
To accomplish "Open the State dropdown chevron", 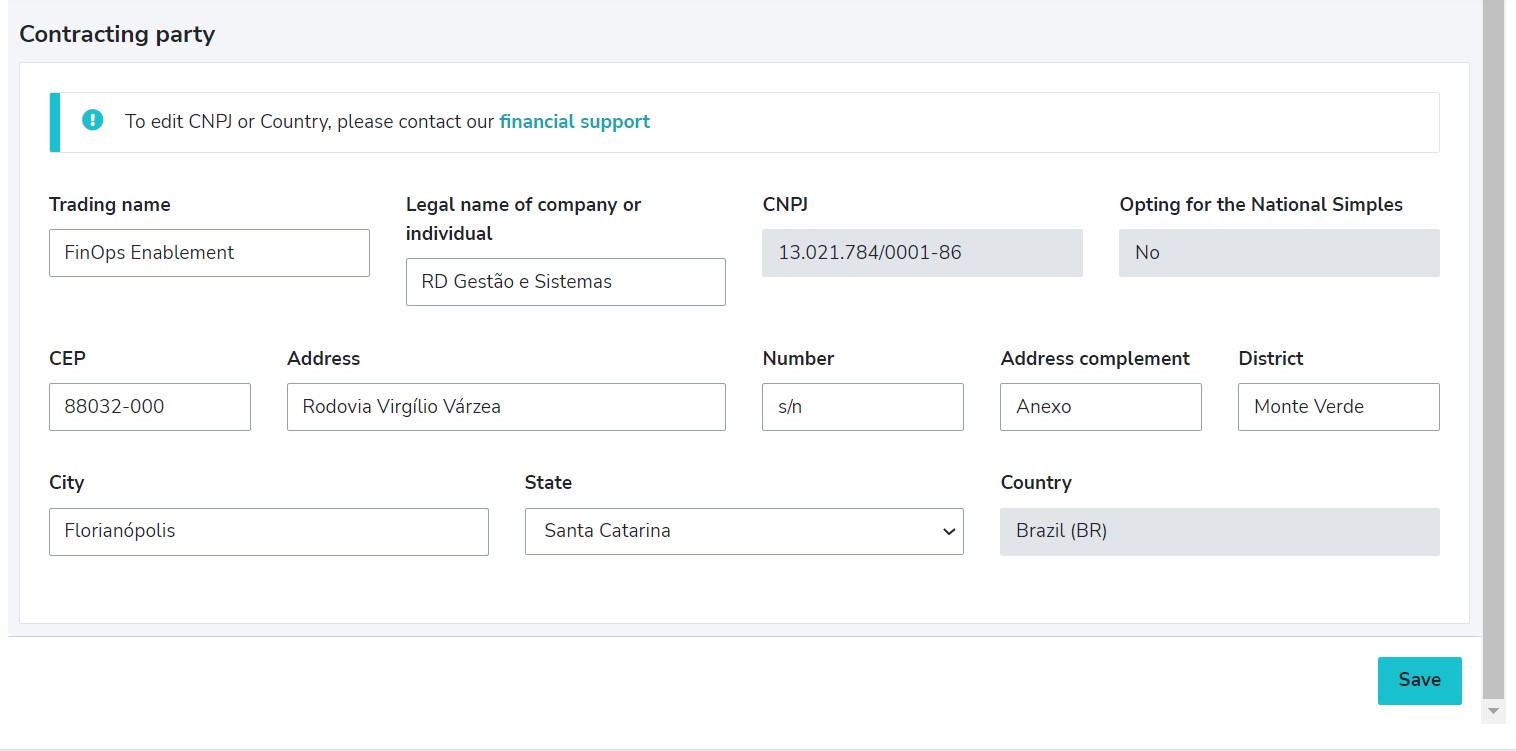I will click(x=948, y=531).
